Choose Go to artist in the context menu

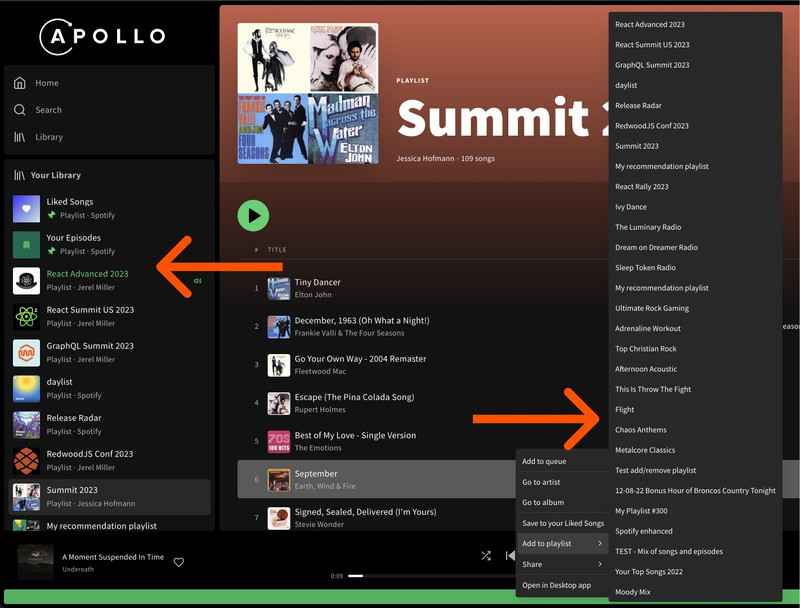[x=541, y=480]
